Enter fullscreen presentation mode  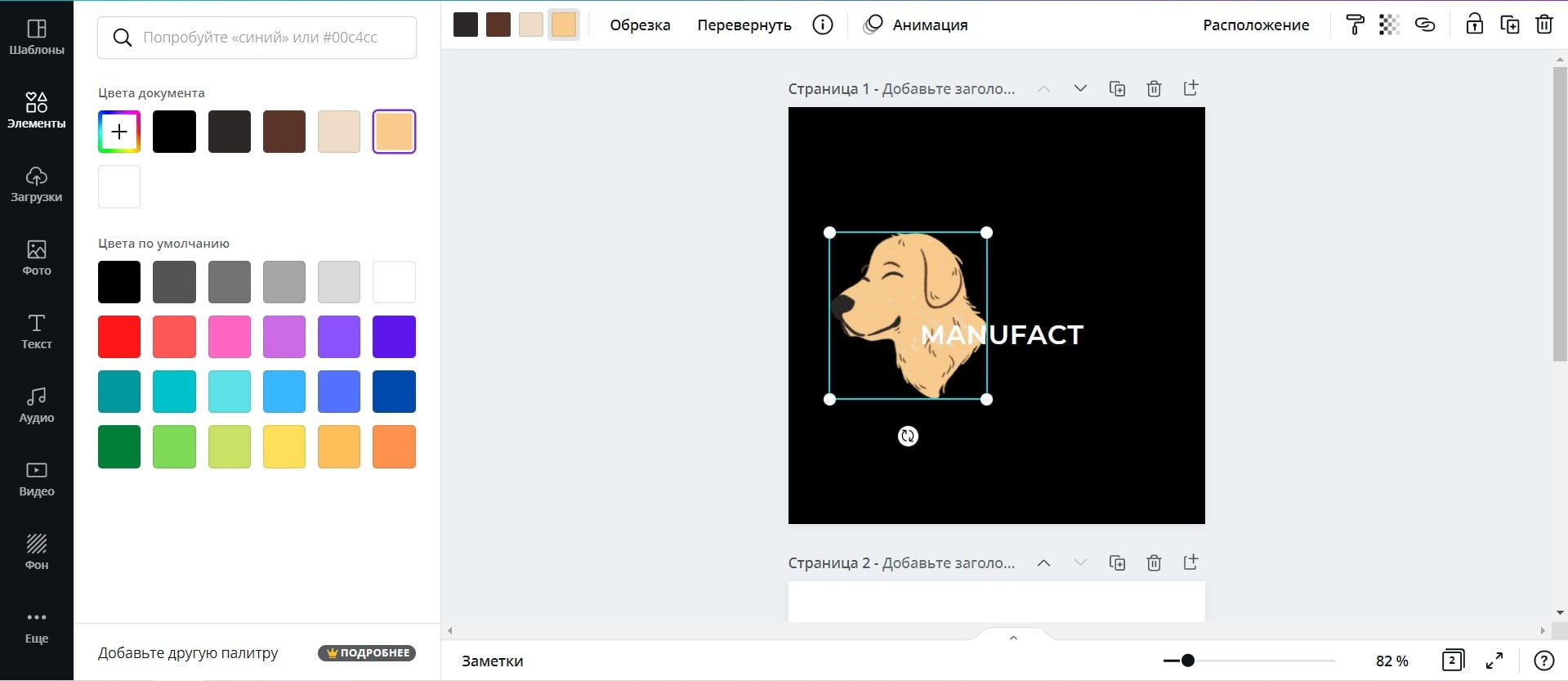(x=1494, y=661)
